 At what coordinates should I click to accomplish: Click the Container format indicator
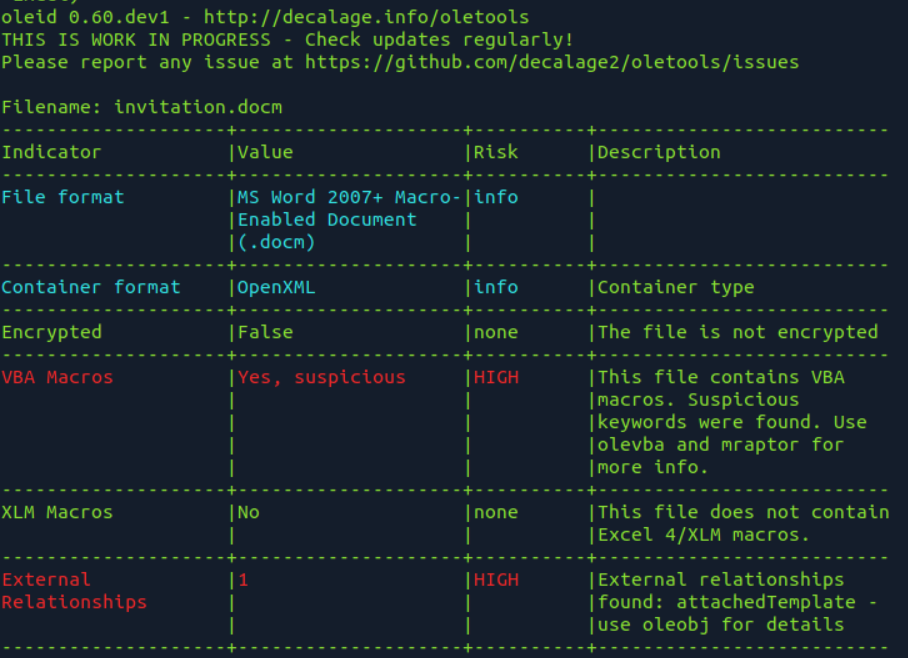(x=91, y=287)
